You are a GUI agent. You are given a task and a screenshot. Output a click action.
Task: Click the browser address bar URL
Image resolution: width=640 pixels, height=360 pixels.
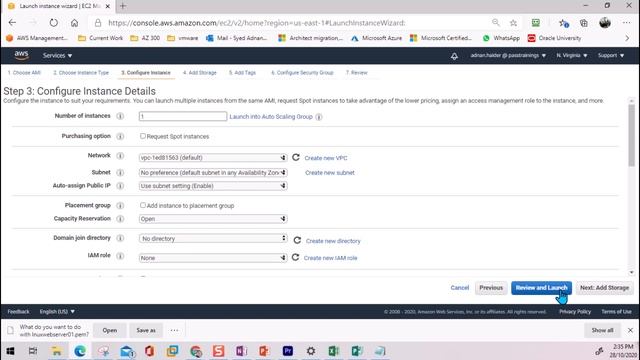tap(257, 23)
